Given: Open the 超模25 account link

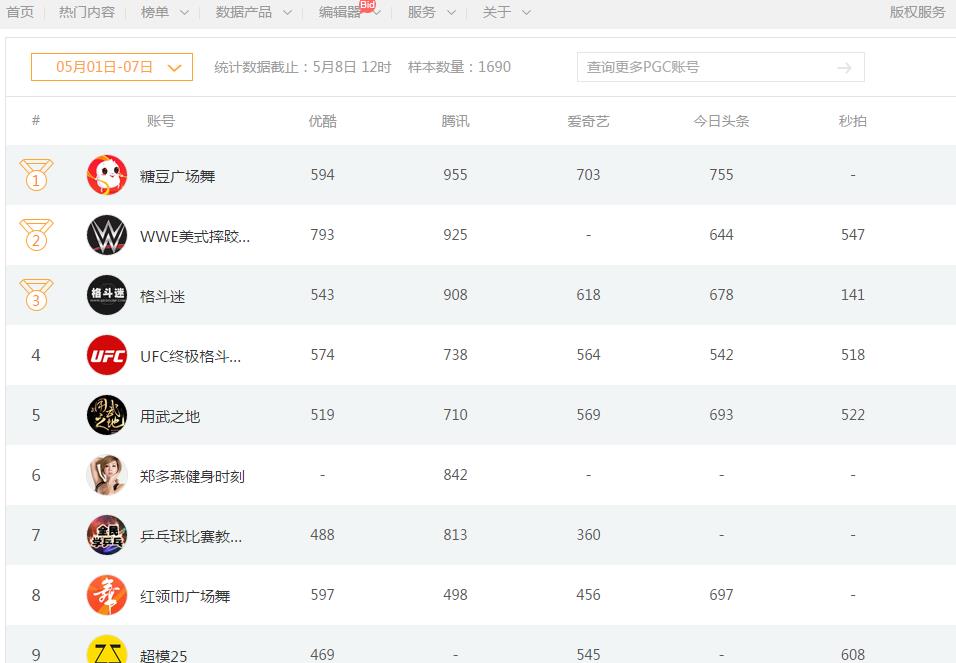Looking at the screenshot, I should pyautogui.click(x=164, y=655).
